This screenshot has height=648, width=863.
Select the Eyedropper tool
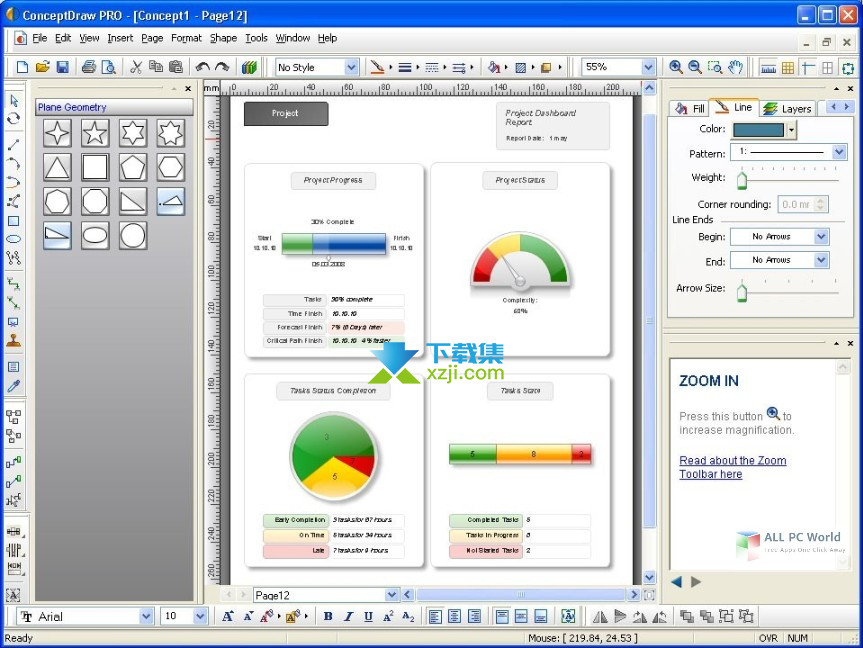tap(14, 386)
